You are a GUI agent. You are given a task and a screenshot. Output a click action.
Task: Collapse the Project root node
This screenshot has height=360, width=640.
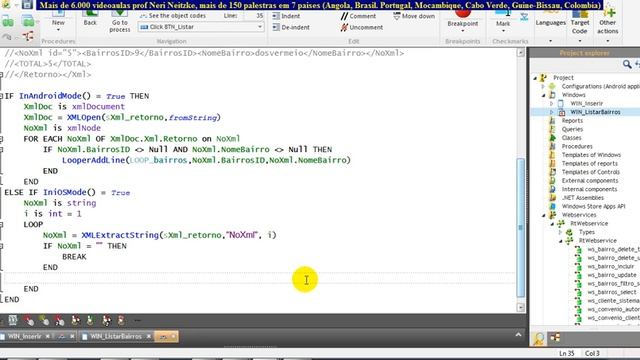[x=535, y=78]
